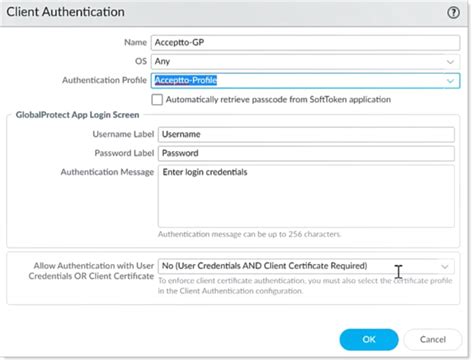The image size is (474, 363).
Task: Click the GlobalProtect App Login Screen heading
Action: tap(77, 115)
